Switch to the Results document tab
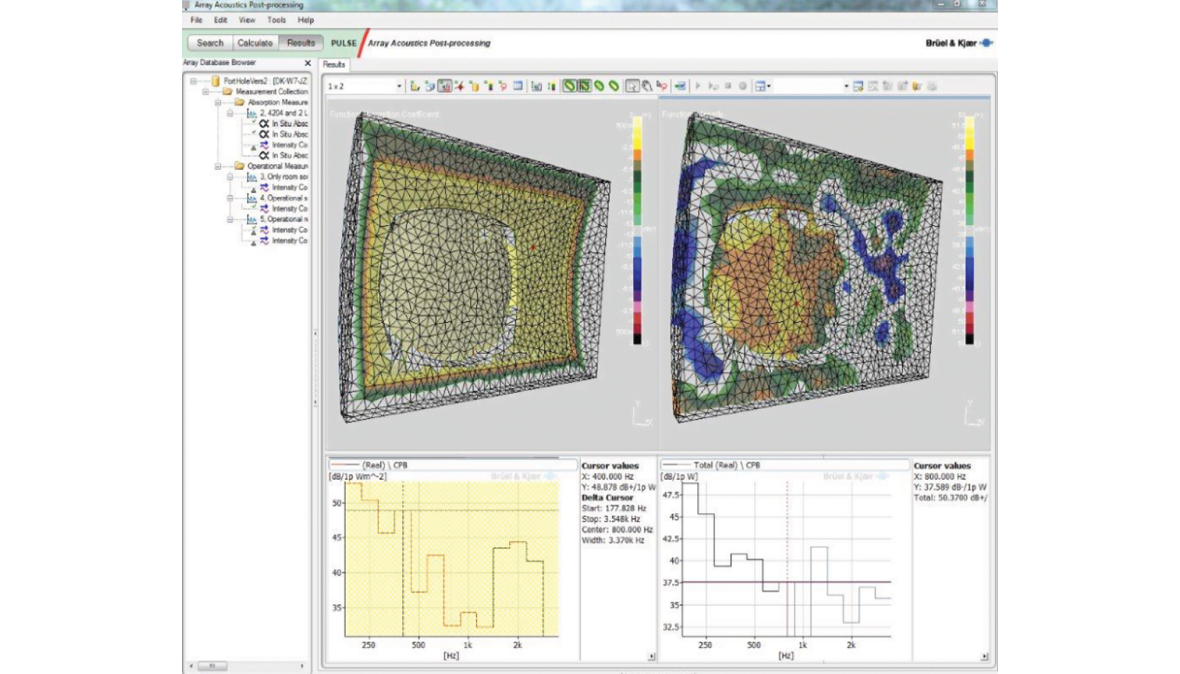1180x674 pixels. (x=334, y=64)
